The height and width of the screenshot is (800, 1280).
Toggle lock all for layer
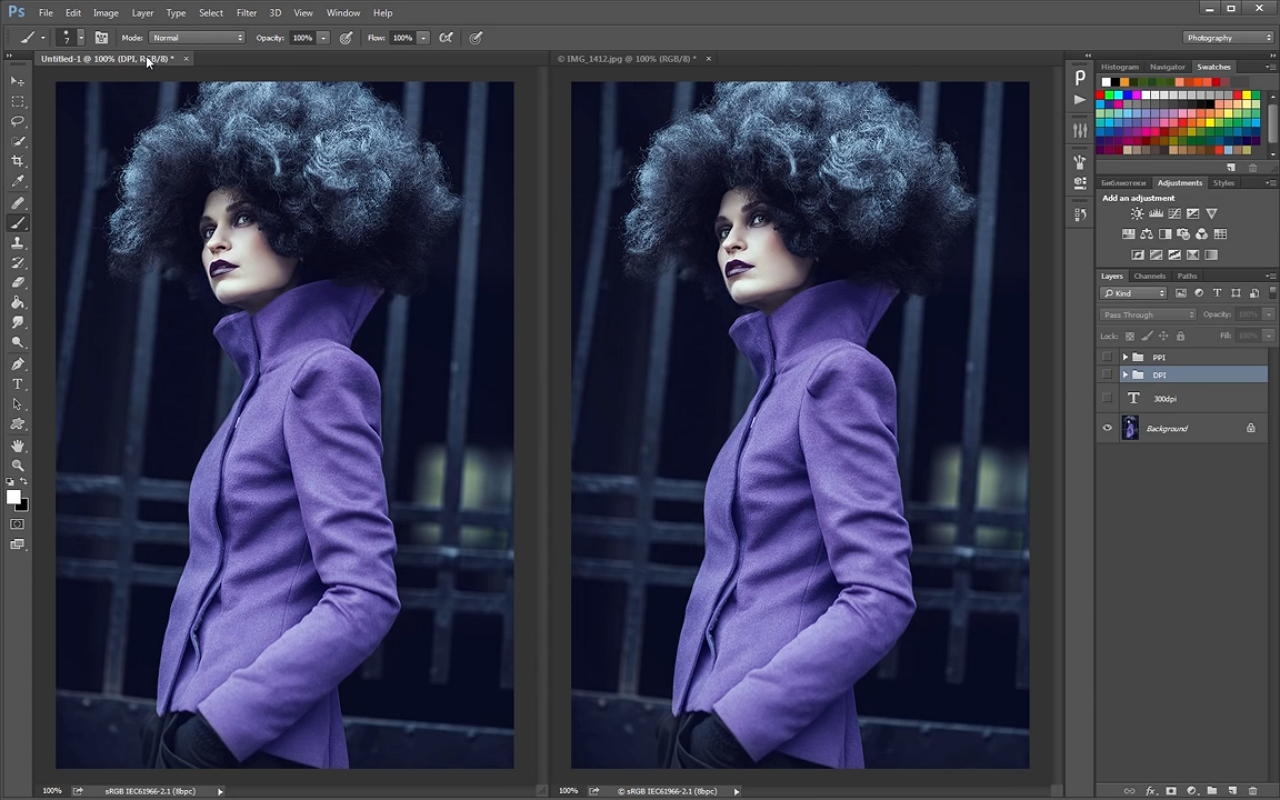click(x=1180, y=336)
